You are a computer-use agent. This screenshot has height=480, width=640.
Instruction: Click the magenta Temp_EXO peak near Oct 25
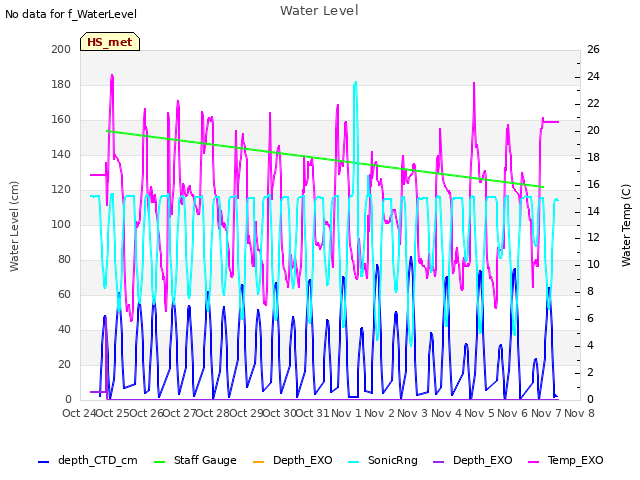pos(112,76)
